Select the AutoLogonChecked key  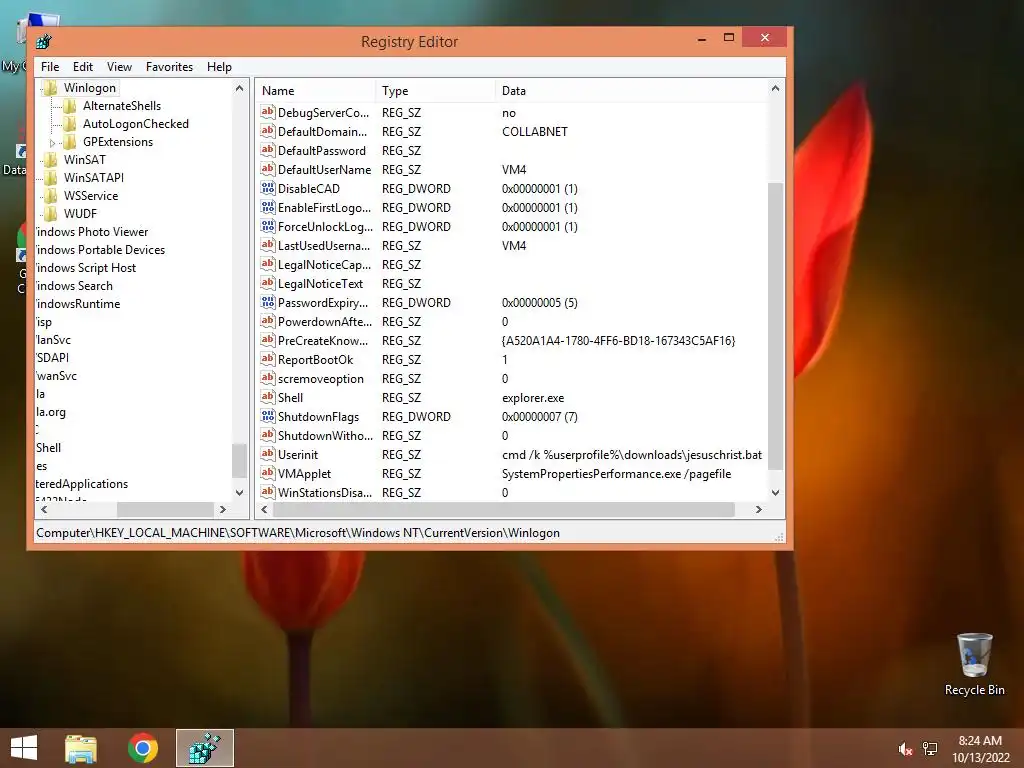[x=136, y=124]
